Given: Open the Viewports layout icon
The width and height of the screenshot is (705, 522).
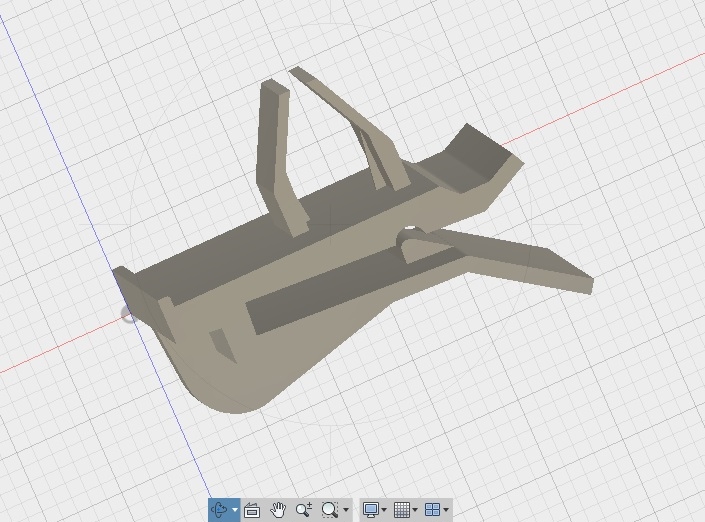Looking at the screenshot, I should pyautogui.click(x=433, y=510).
